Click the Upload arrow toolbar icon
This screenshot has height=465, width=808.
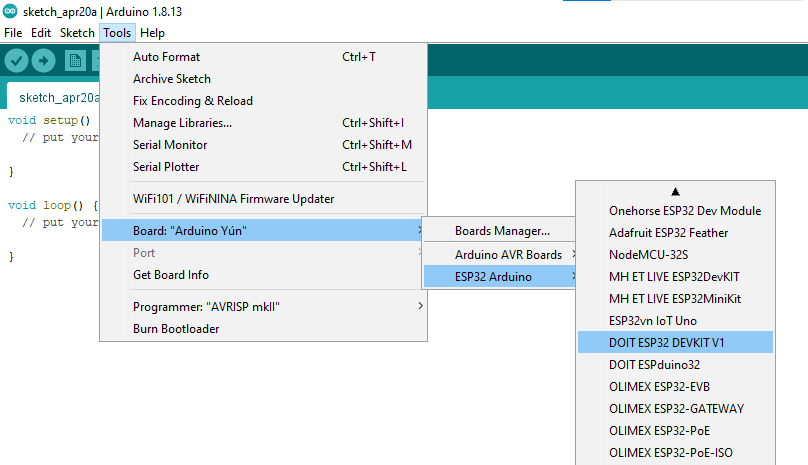pos(44,61)
